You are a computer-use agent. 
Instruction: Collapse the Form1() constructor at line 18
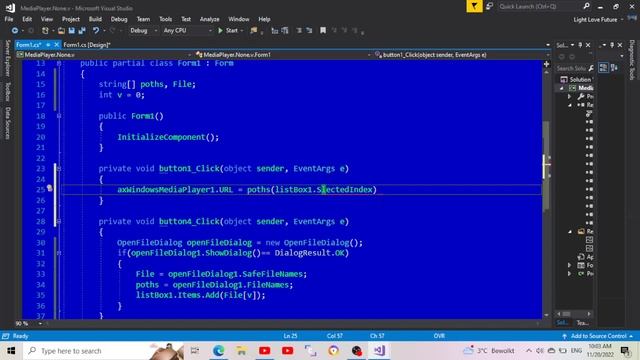[x=59, y=116]
